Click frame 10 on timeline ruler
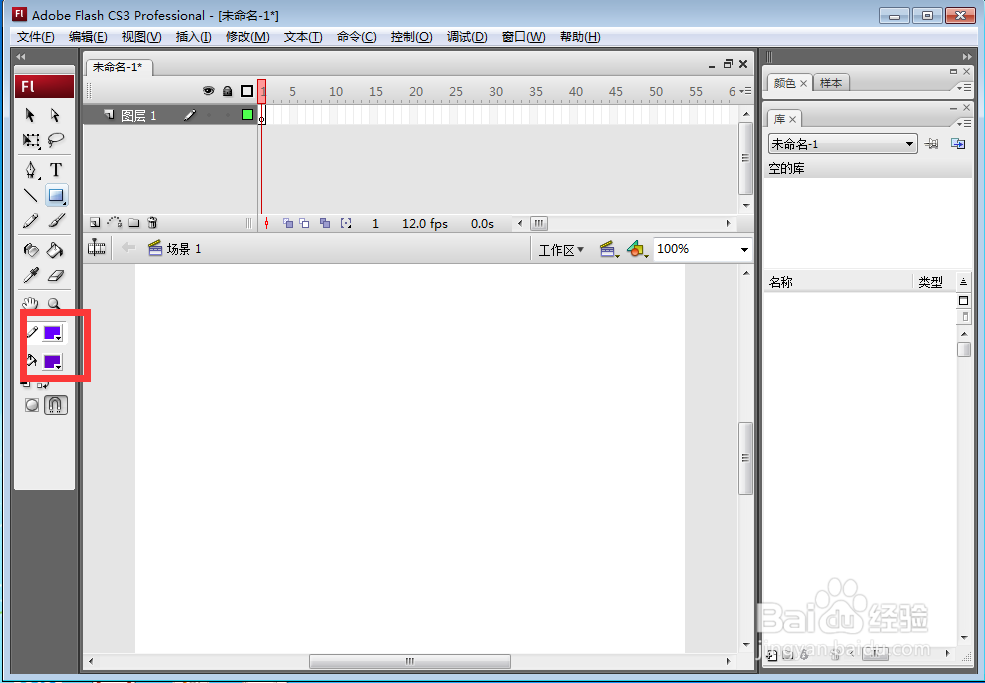985x683 pixels. (x=336, y=92)
